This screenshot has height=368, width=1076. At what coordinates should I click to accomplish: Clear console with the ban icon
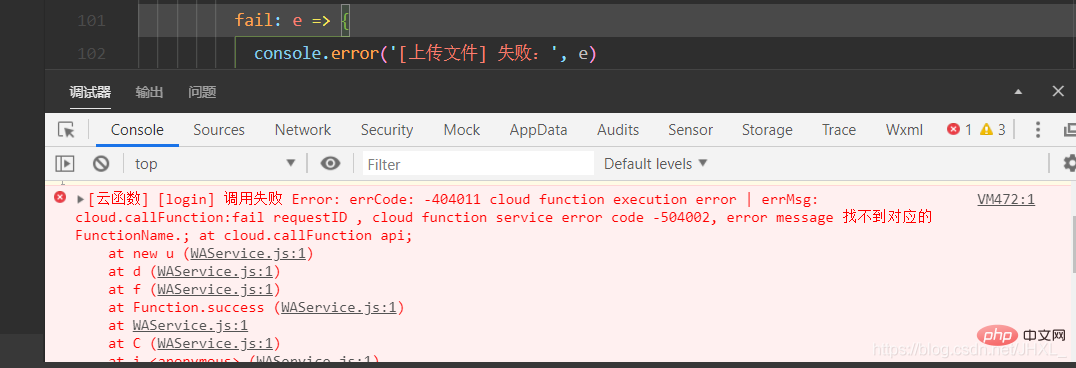[x=101, y=163]
